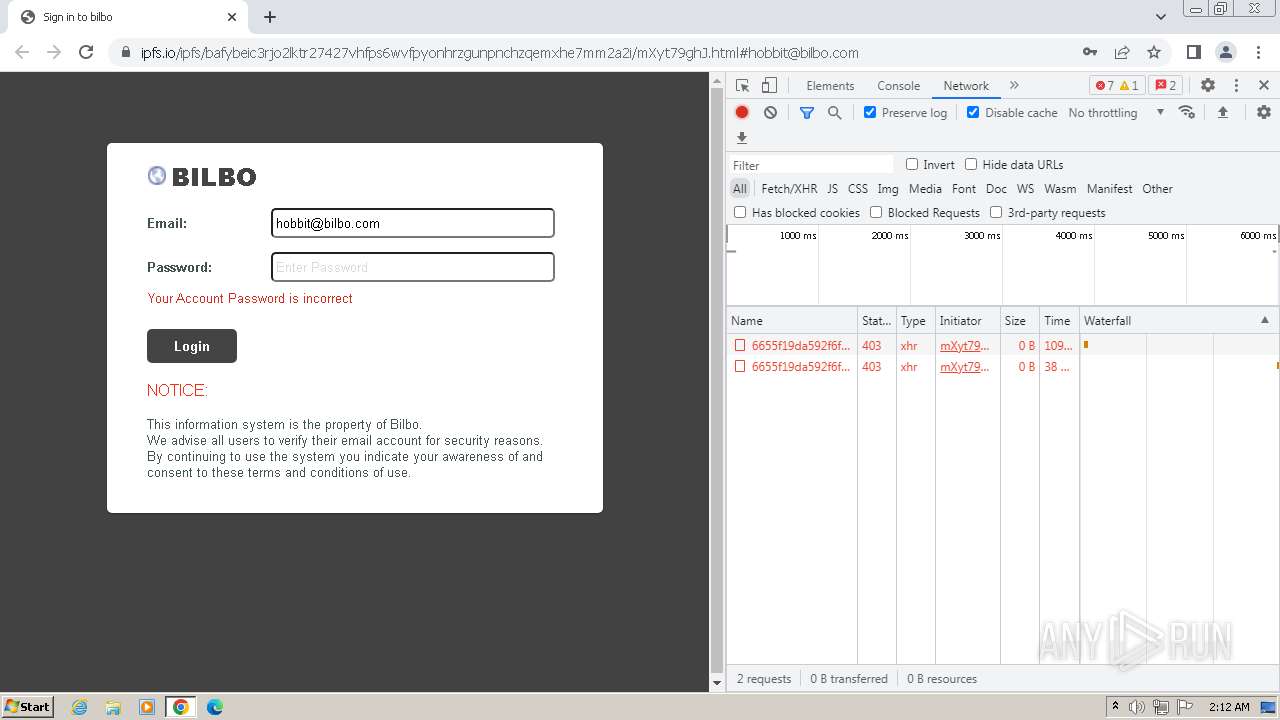The height and width of the screenshot is (720, 1280).
Task: Expand more DevTools tabs chevron
Action: 1014,86
